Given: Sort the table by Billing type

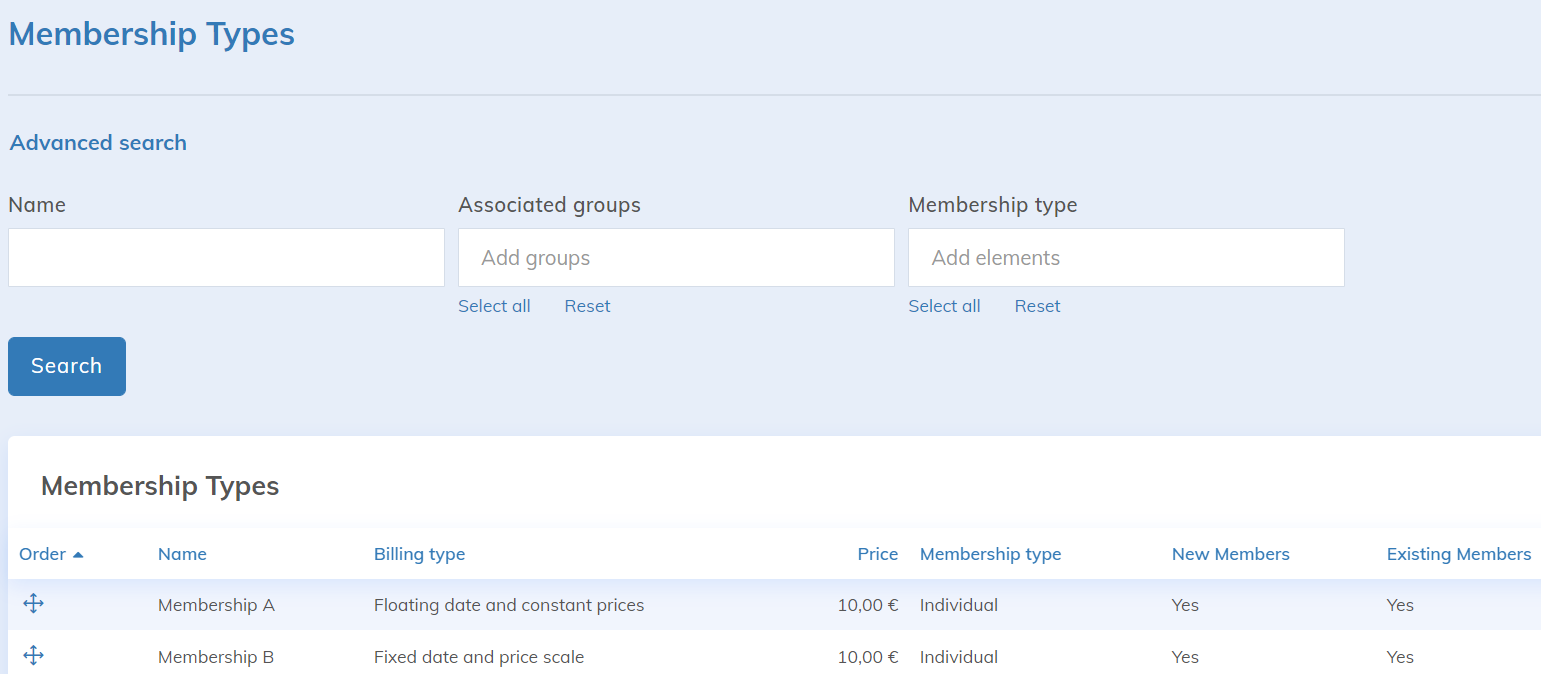Looking at the screenshot, I should pos(419,554).
